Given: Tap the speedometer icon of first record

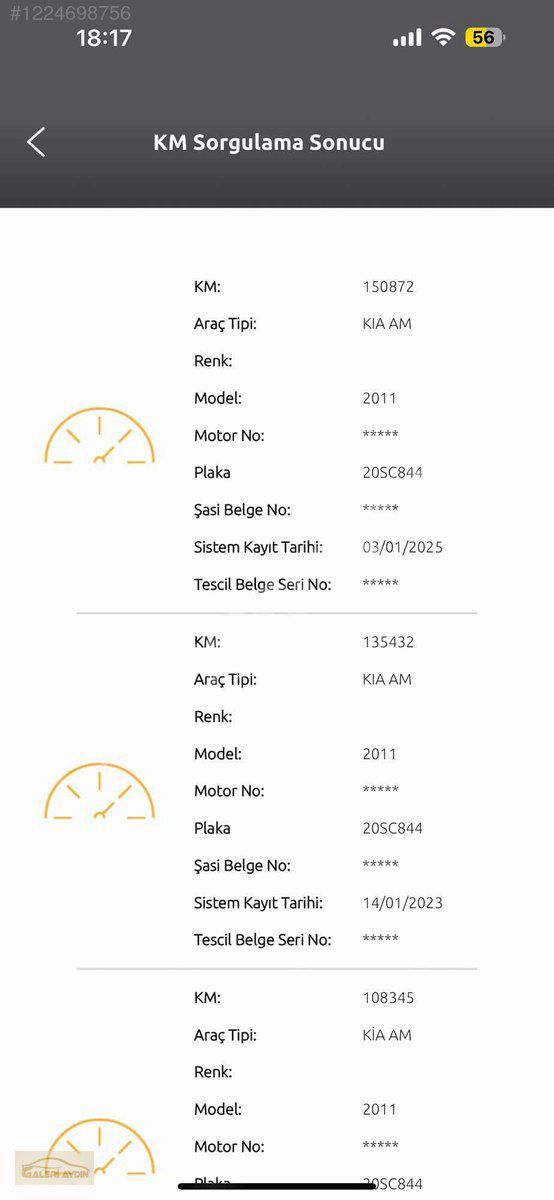Looking at the screenshot, I should click(x=100, y=436).
